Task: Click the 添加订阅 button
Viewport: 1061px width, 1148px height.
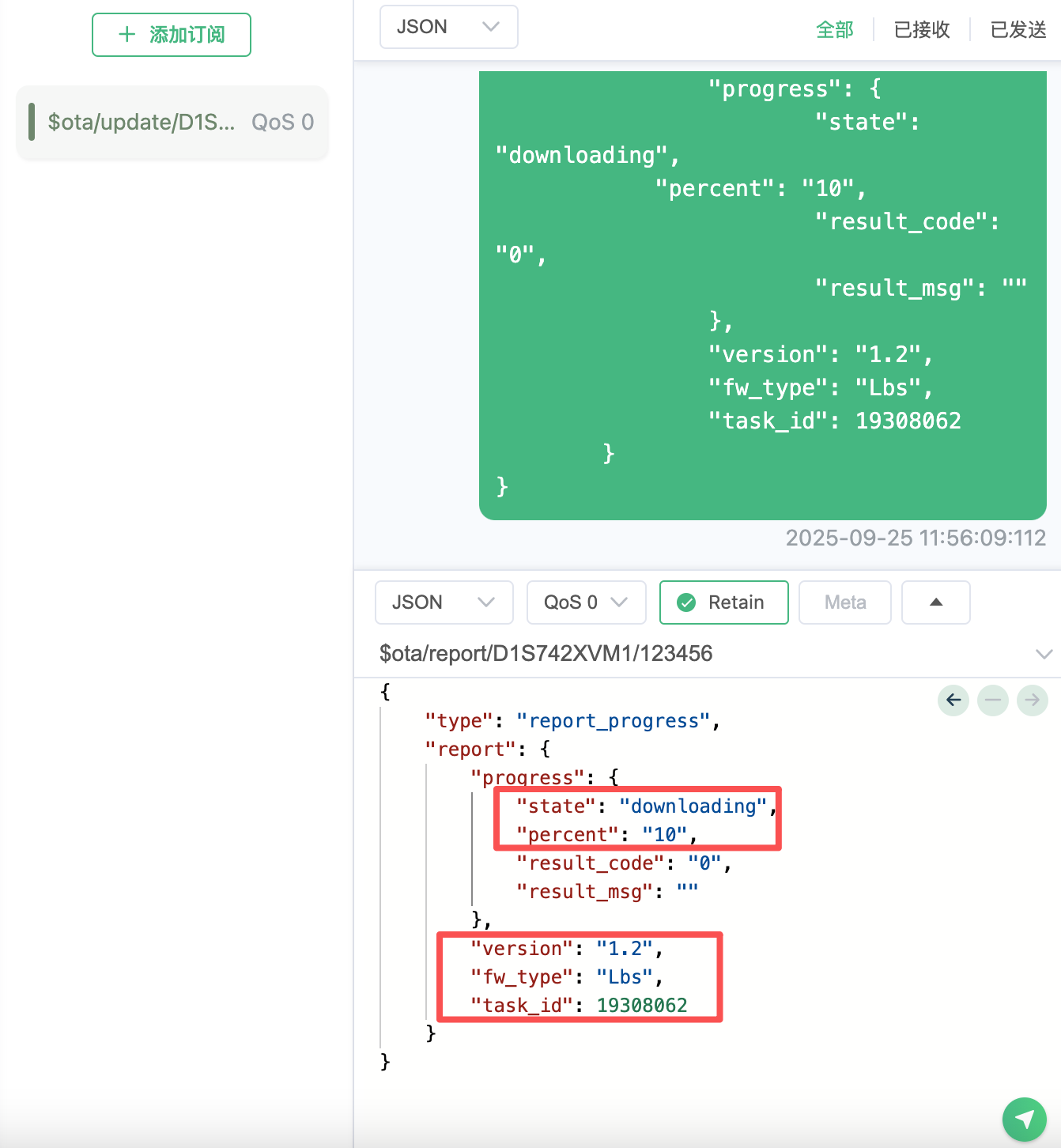Action: [172, 35]
